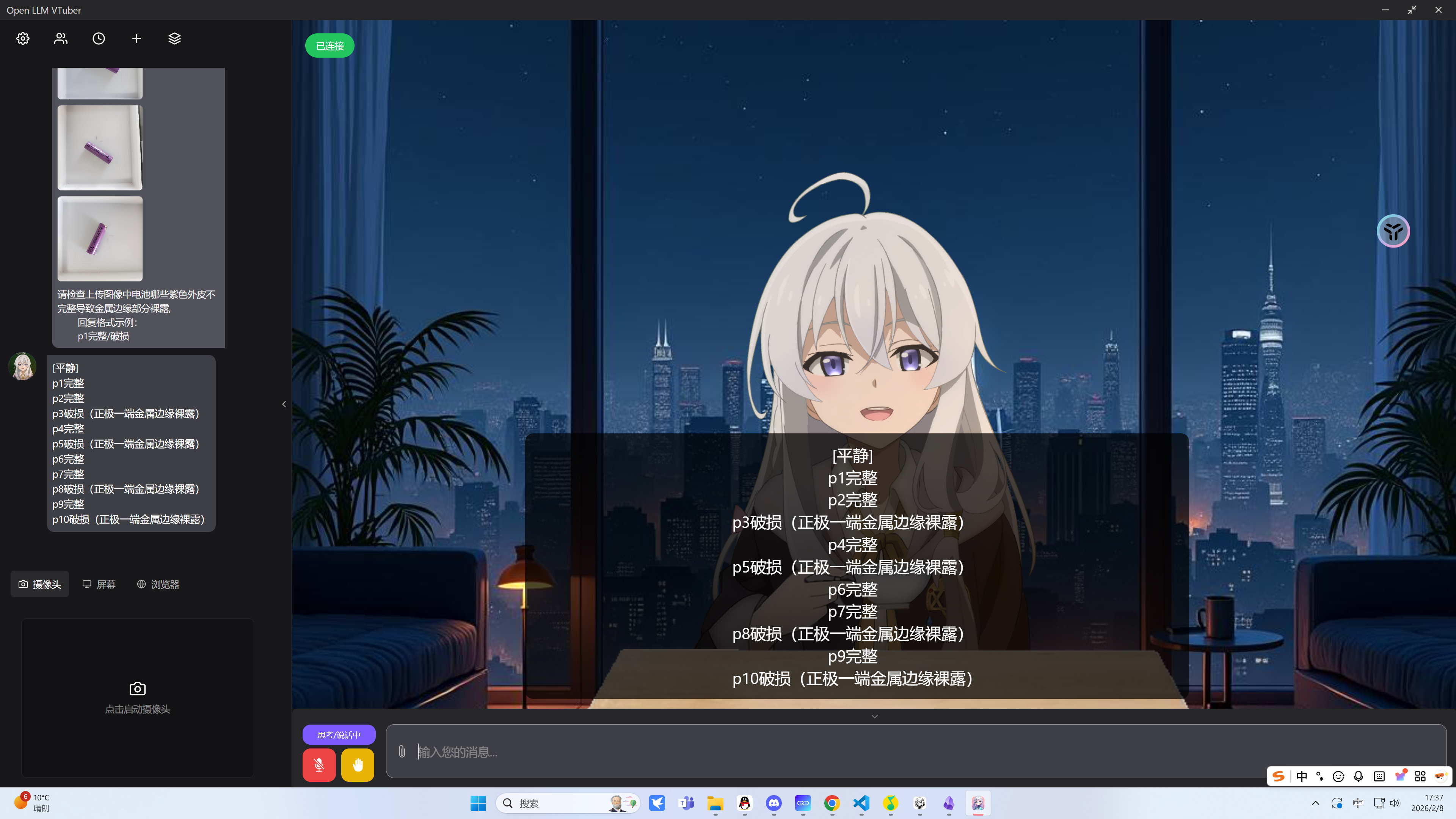
Task: Open Discord from the taskbar
Action: point(773,803)
